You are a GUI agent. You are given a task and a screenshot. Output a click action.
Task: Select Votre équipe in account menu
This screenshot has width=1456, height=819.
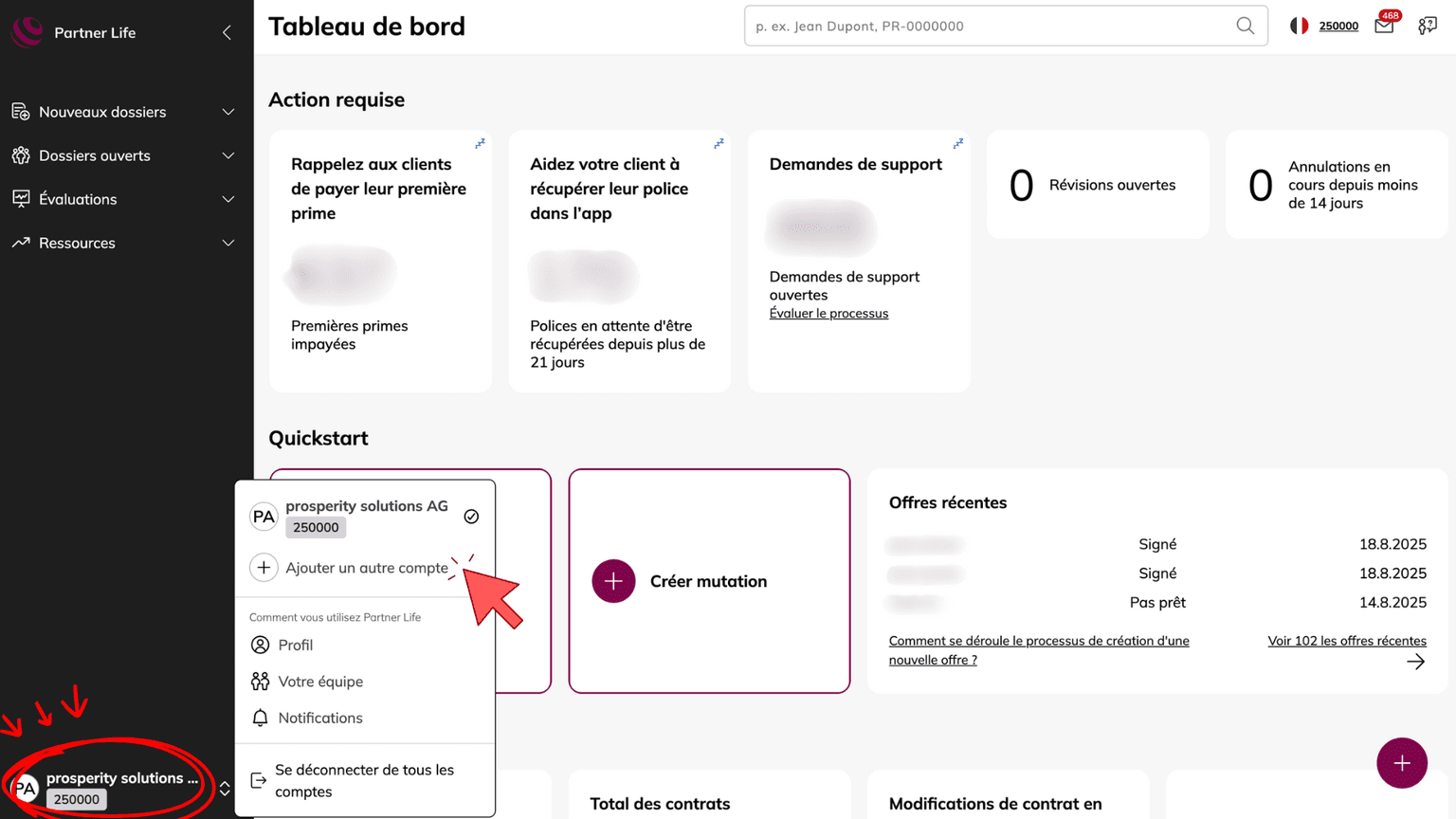[x=319, y=682]
